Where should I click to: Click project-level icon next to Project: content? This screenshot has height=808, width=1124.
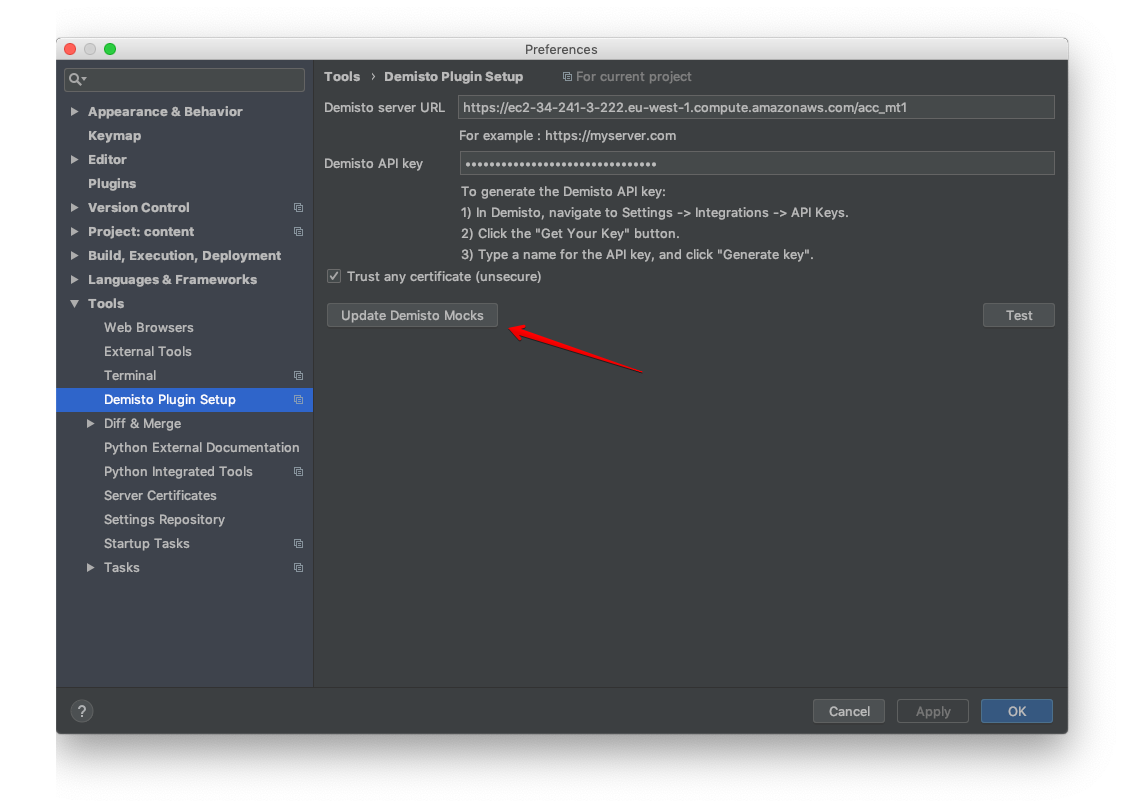click(298, 232)
